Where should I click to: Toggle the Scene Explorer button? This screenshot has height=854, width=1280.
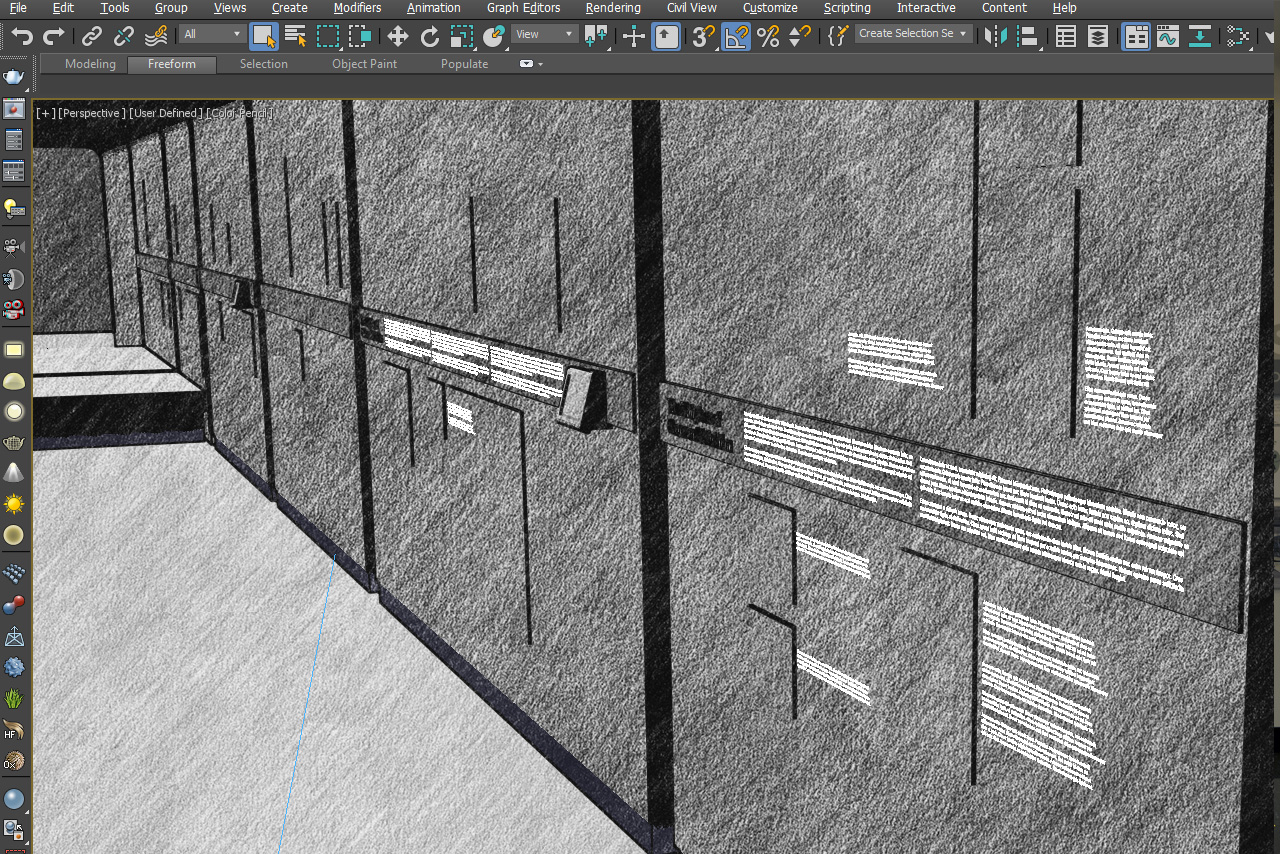[x=1066, y=37]
